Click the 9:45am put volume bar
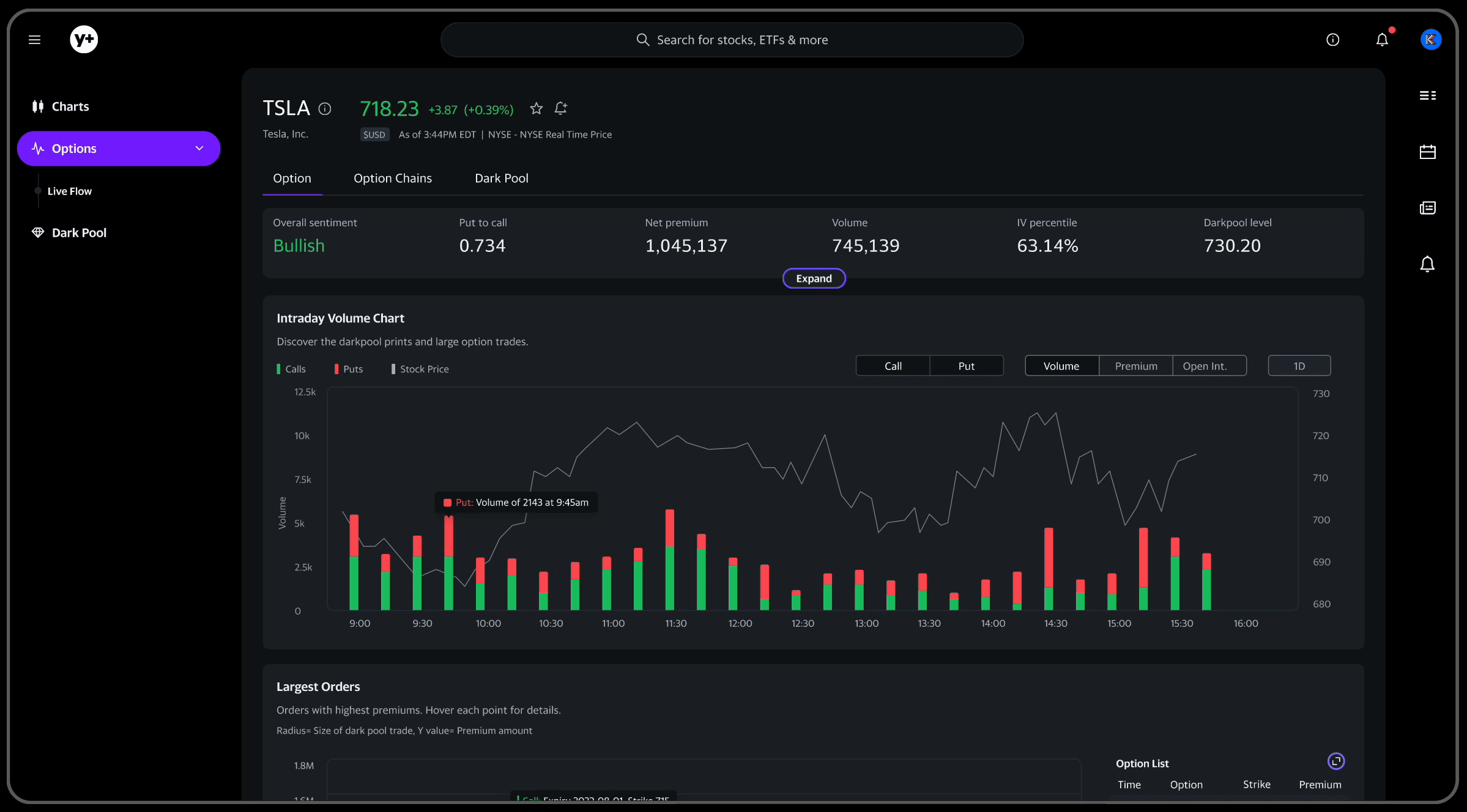Viewport: 1467px width, 812px height. 449,536
